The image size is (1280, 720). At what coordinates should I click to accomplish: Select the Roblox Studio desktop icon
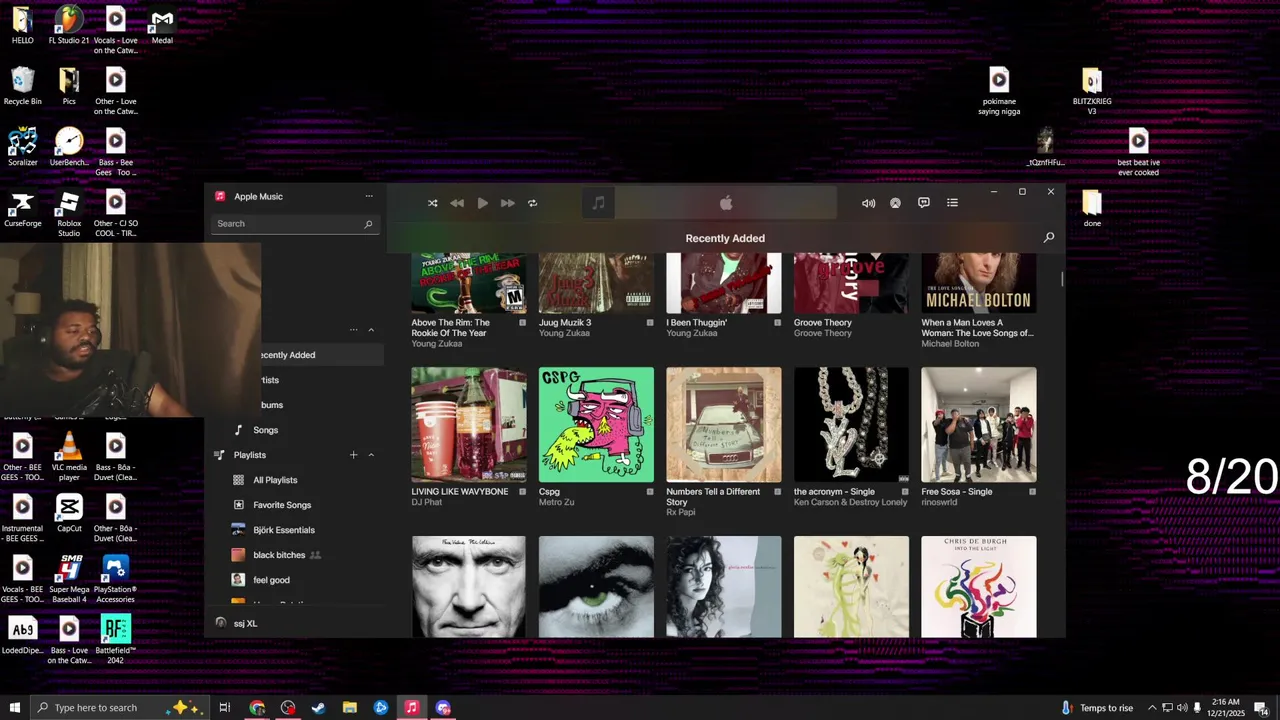coord(69,214)
